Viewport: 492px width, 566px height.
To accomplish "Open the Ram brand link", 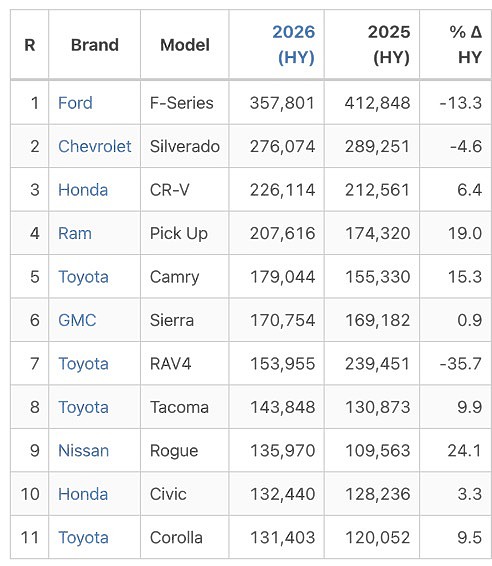I will click(75, 233).
